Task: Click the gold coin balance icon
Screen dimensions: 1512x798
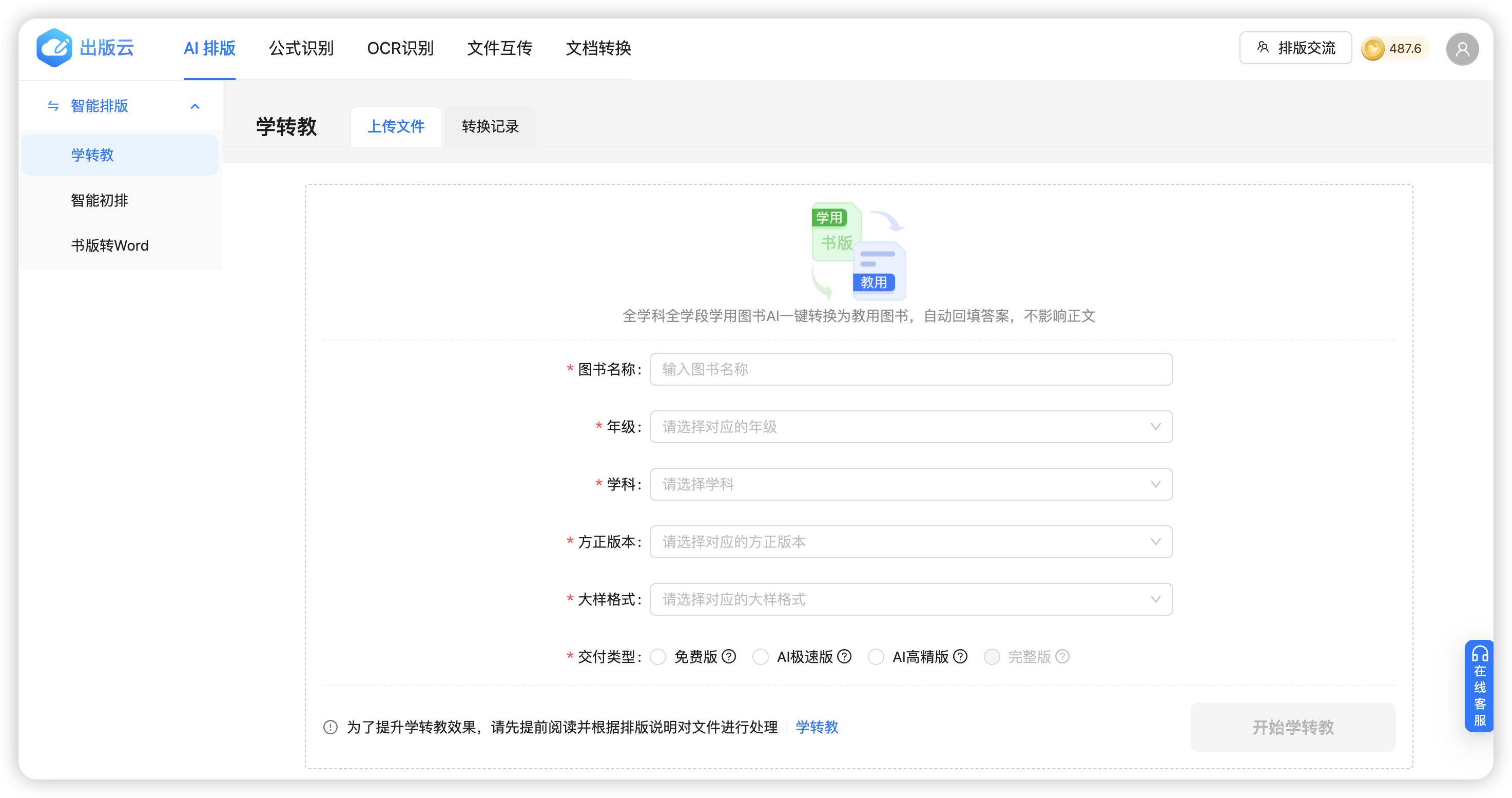Action: (x=1373, y=48)
